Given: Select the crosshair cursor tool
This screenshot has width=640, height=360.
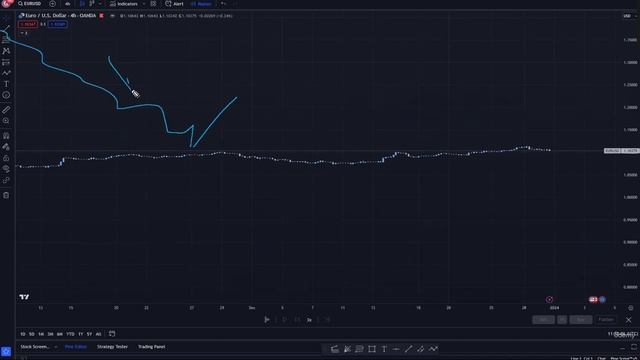Looking at the screenshot, I should tap(6, 18).
